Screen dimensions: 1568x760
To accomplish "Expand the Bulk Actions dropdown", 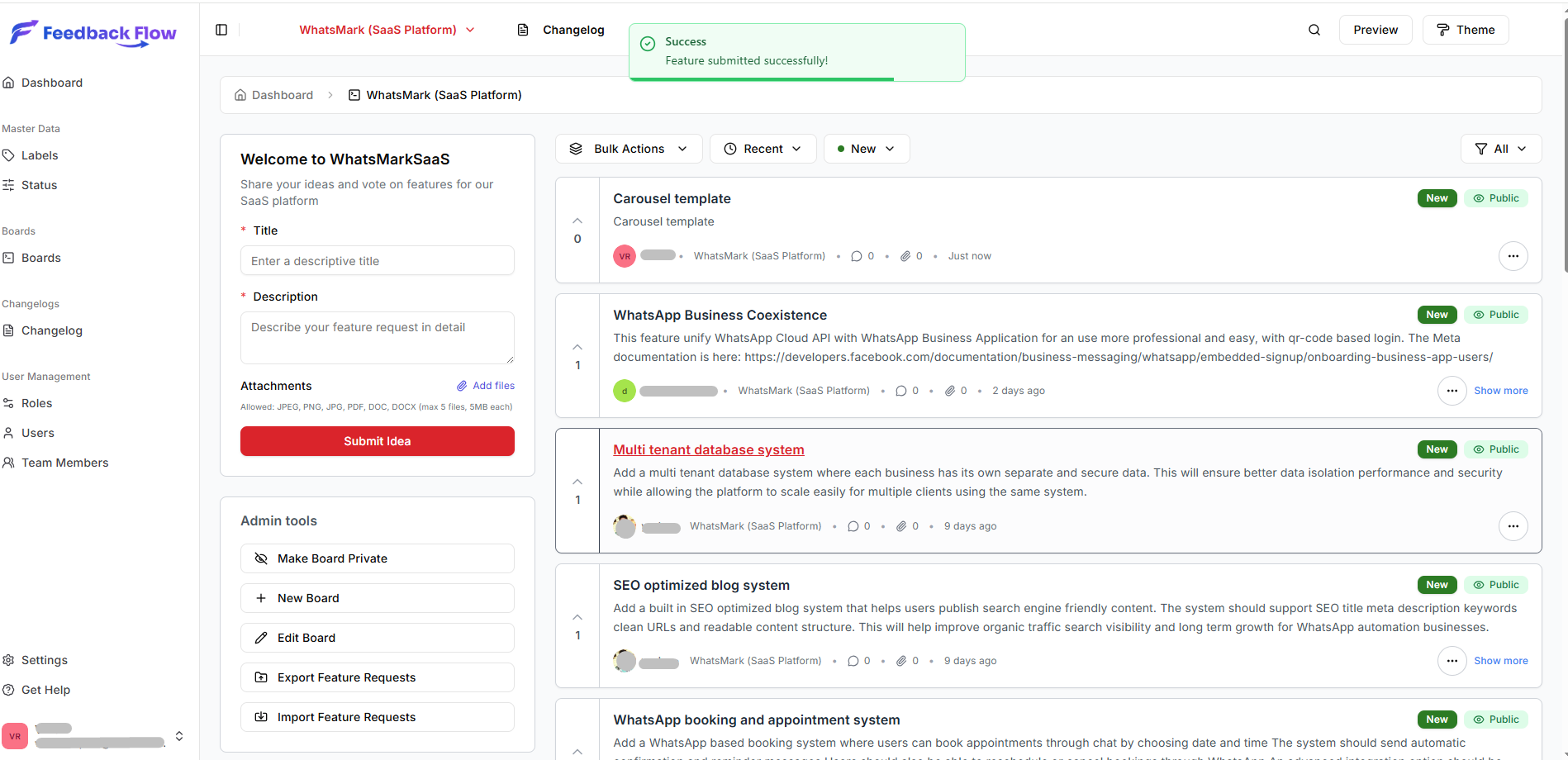I will coord(629,149).
